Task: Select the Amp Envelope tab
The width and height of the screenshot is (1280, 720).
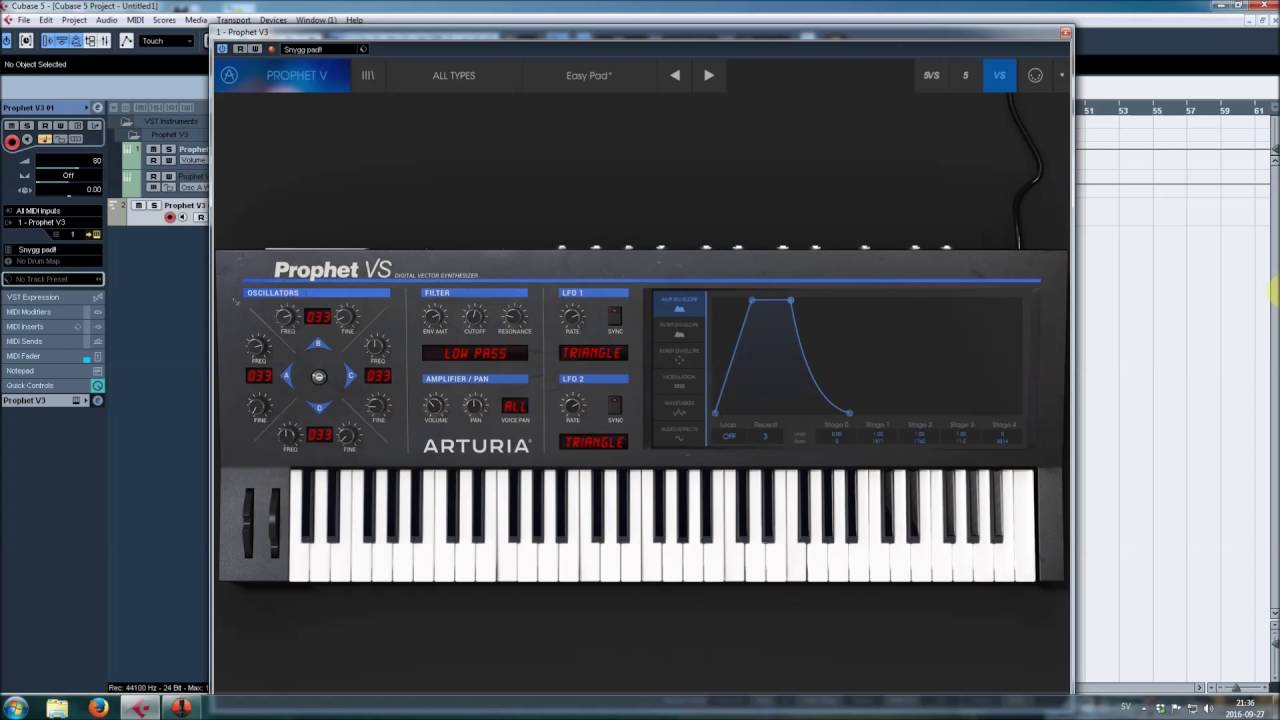Action: pyautogui.click(x=679, y=304)
